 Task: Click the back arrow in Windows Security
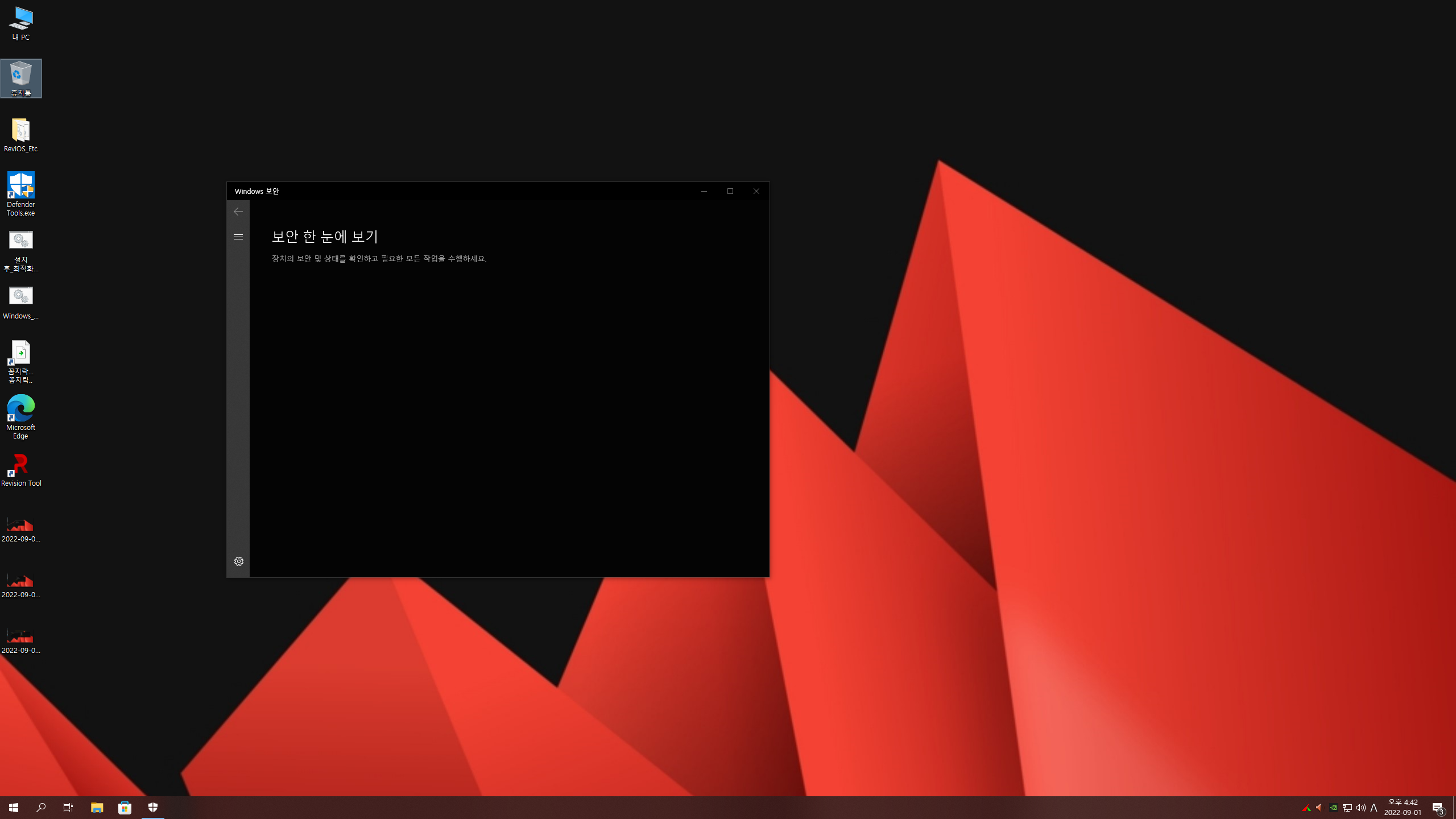[238, 212]
